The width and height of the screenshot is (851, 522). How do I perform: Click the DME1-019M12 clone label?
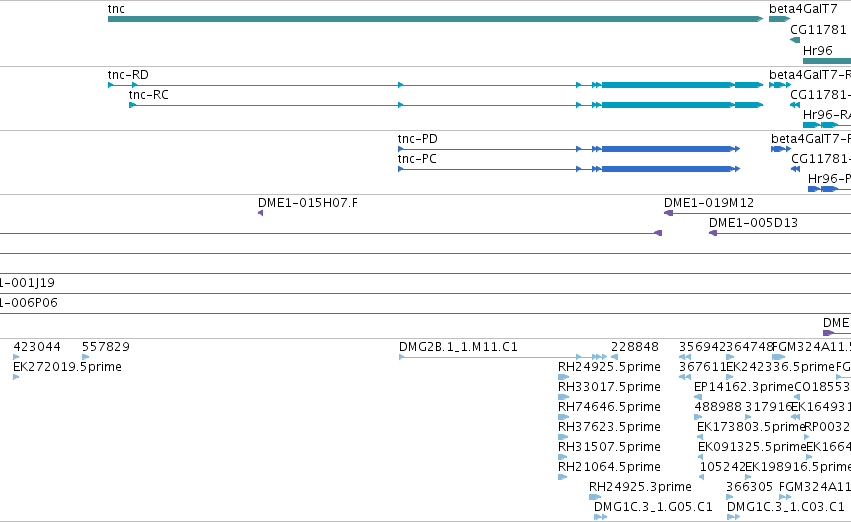(709, 202)
